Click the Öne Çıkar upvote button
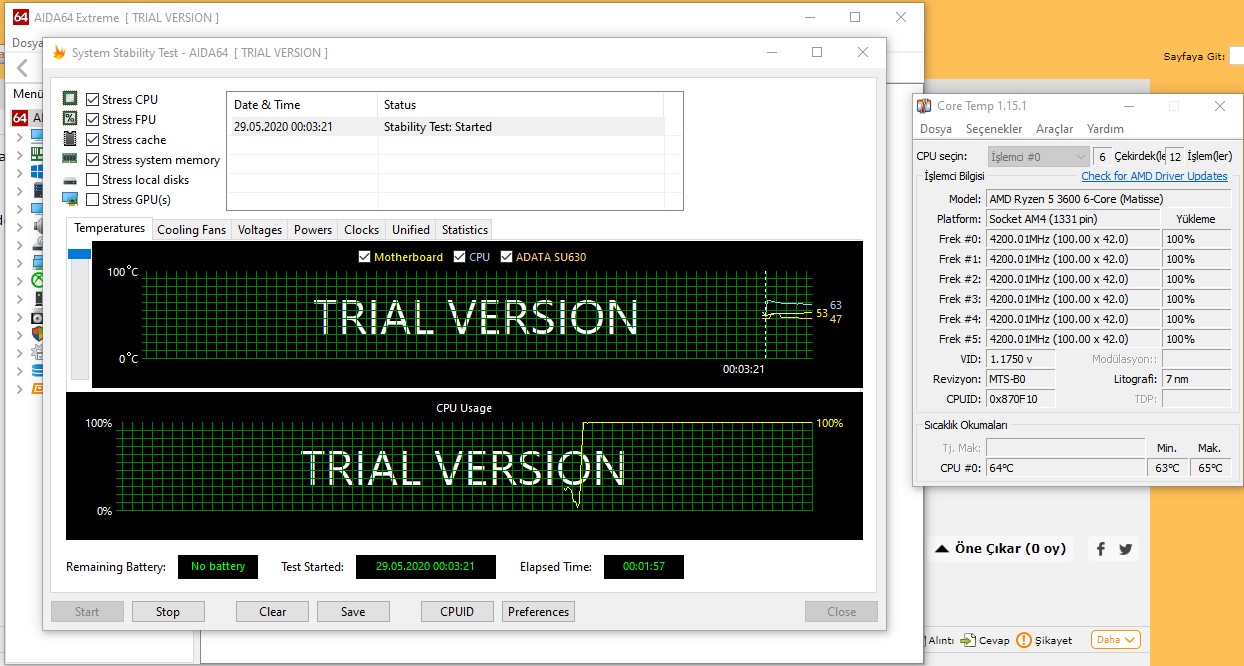Image resolution: width=1244 pixels, height=666 pixels. (1000, 548)
